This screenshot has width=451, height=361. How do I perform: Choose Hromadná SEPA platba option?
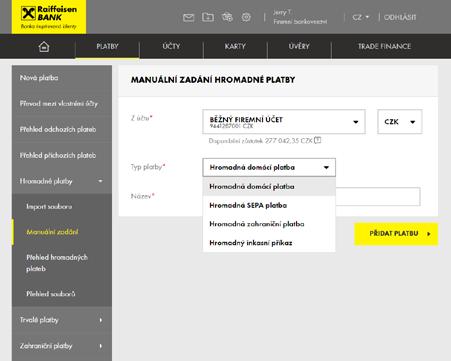(x=269, y=205)
